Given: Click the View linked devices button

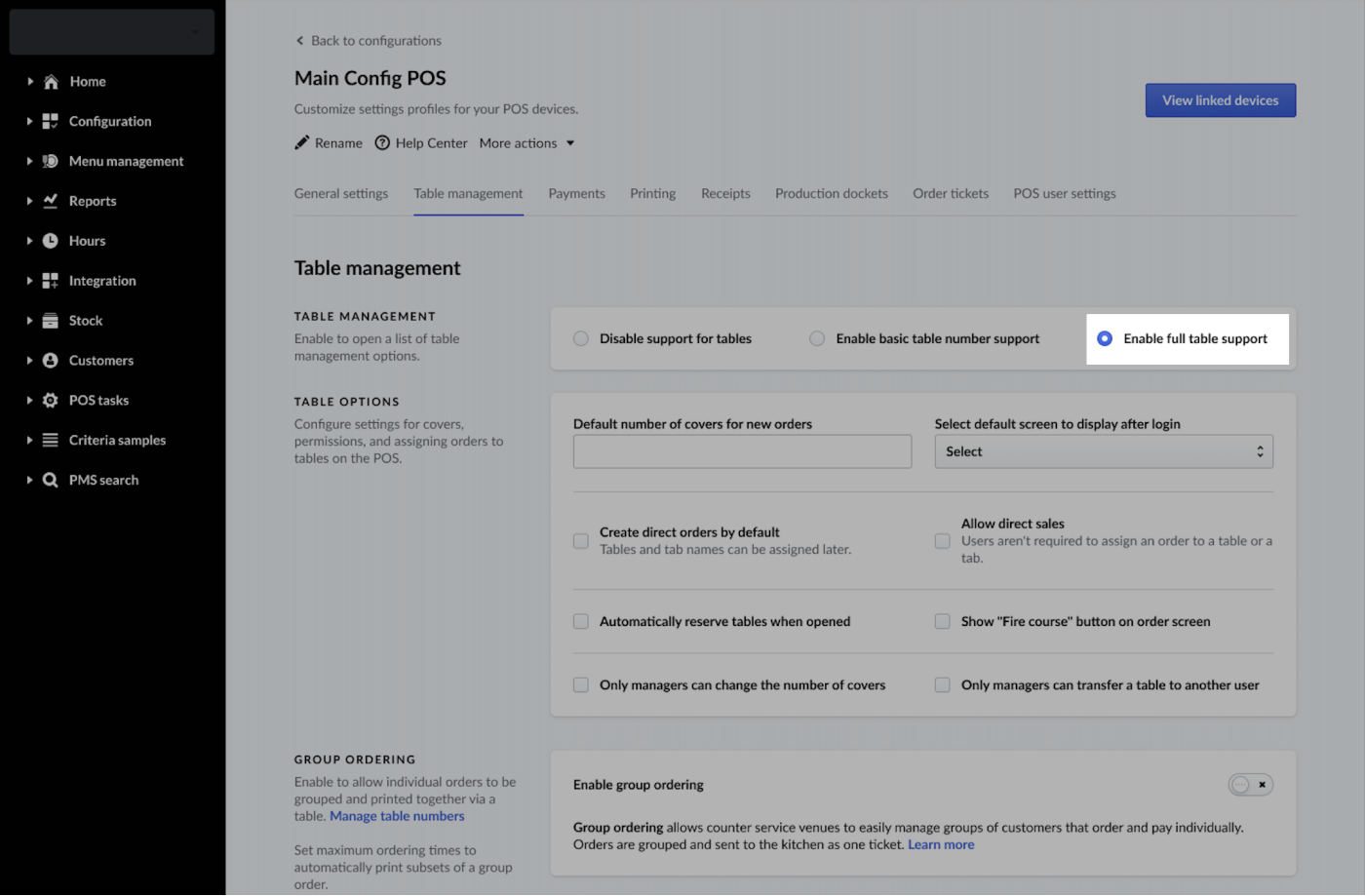Looking at the screenshot, I should point(1220,100).
